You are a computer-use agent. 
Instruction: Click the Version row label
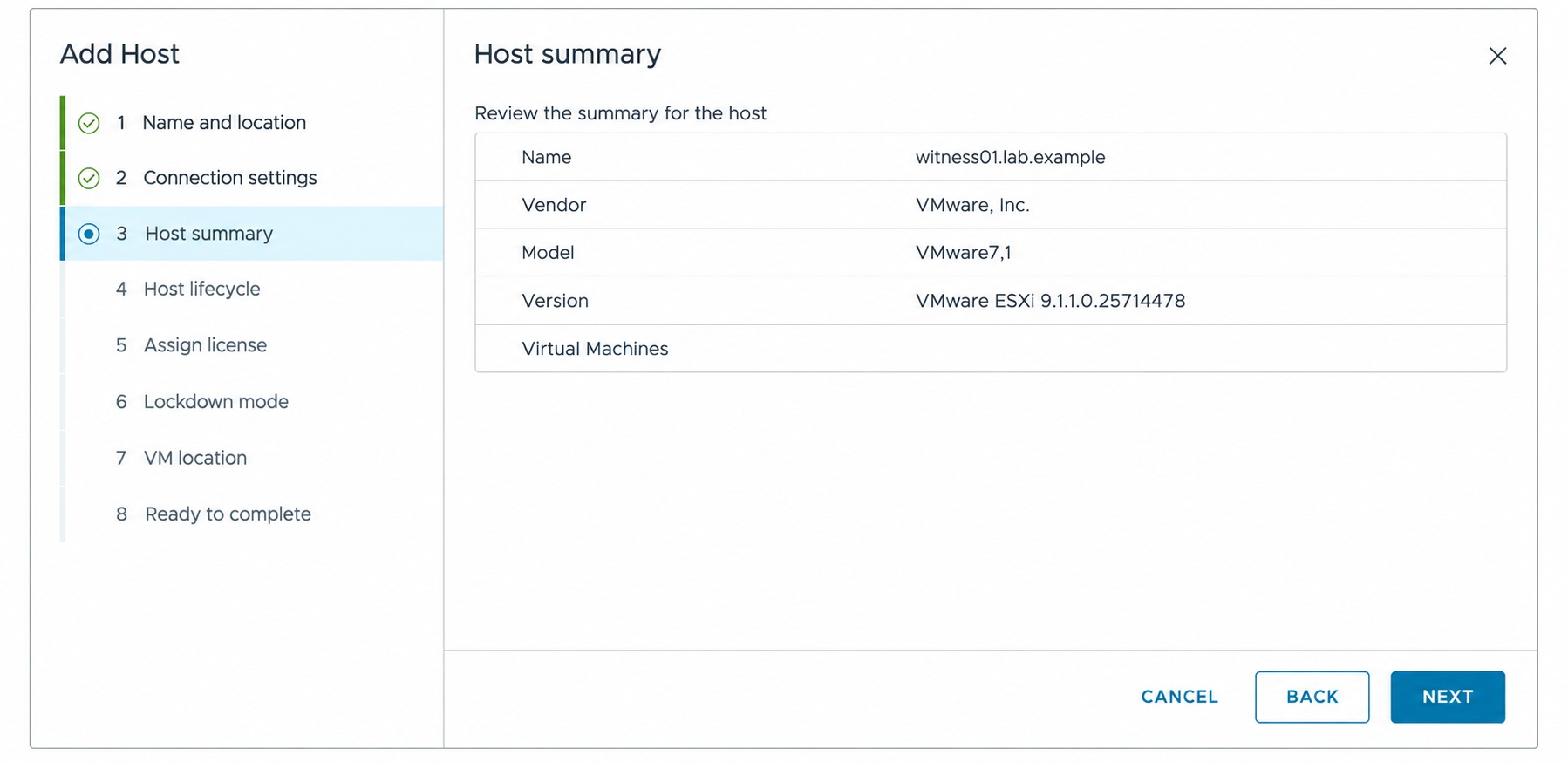555,301
